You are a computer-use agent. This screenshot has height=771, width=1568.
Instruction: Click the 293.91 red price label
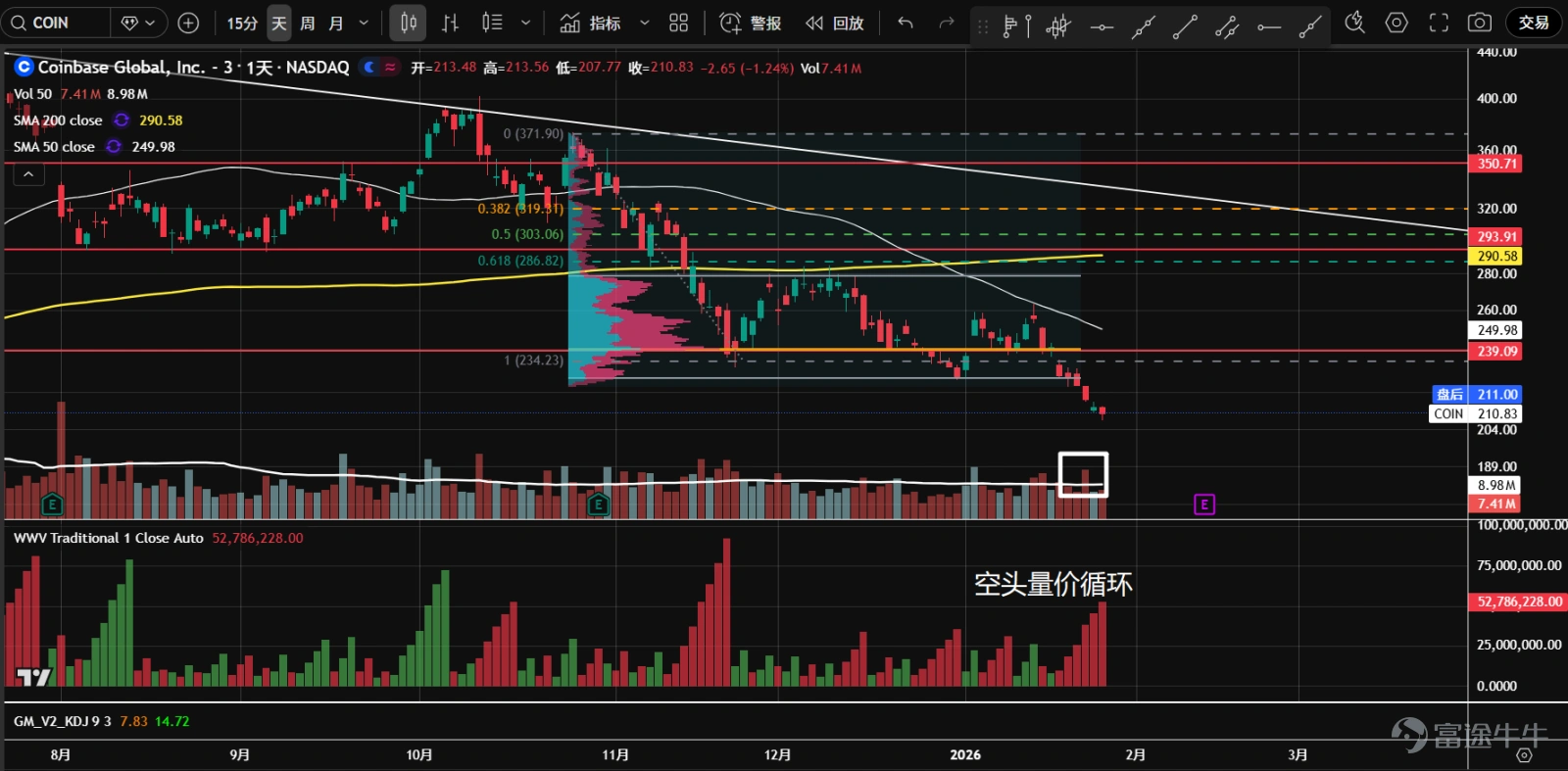(x=1496, y=236)
